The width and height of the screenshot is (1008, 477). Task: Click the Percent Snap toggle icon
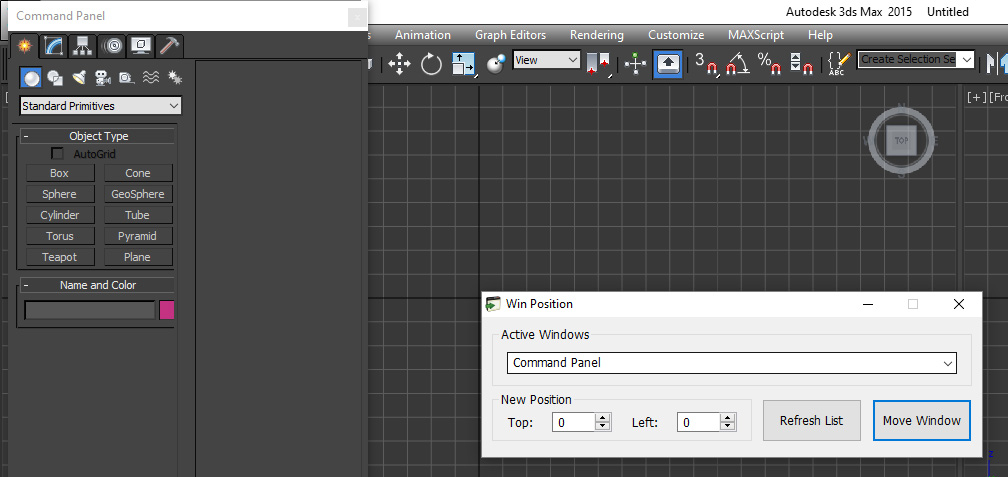tap(769, 65)
